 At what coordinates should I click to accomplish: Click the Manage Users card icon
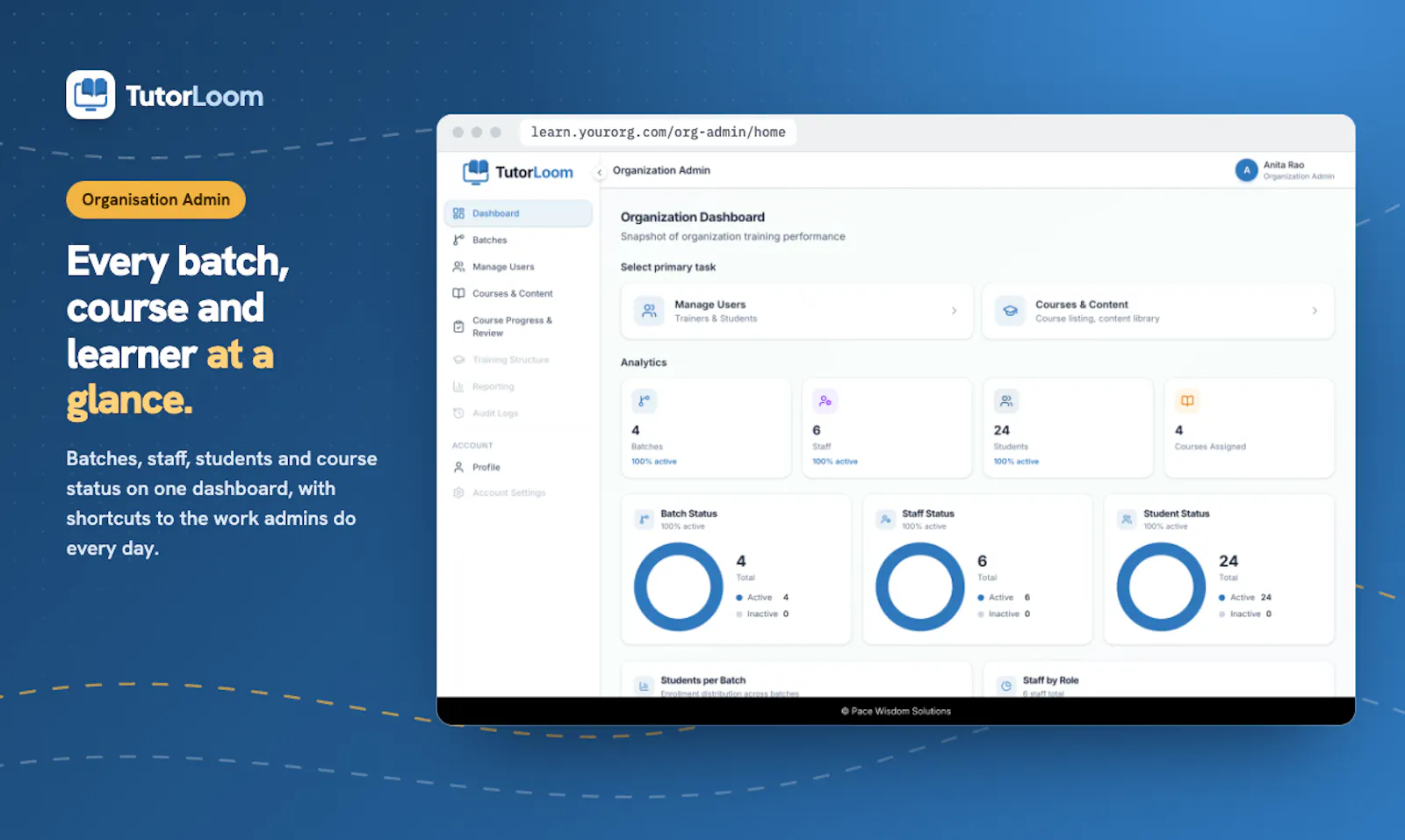649,311
